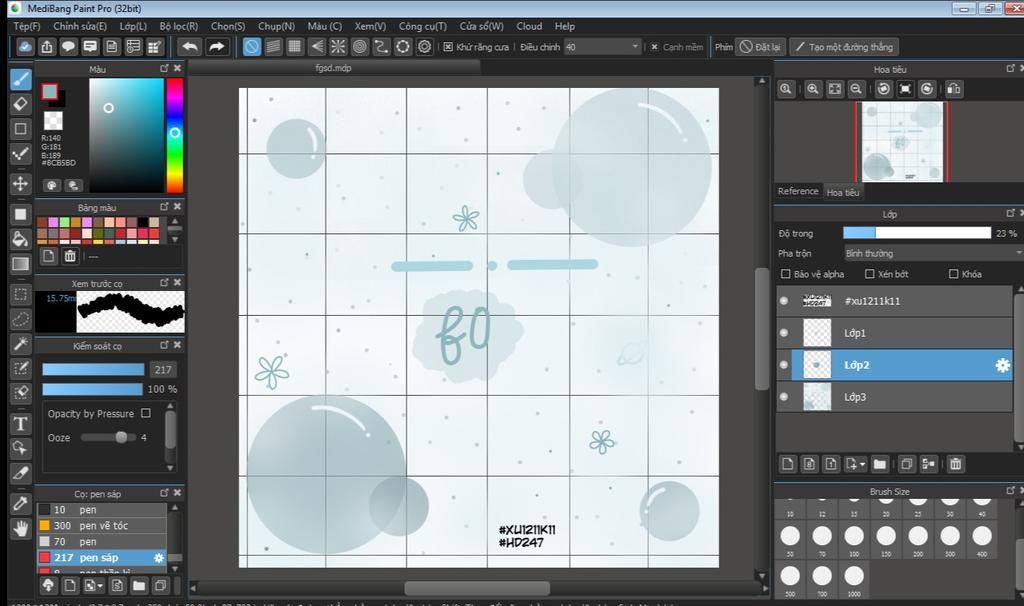This screenshot has width=1024, height=606.
Task: Undock the Bảng màu palette panel
Action: [164, 207]
